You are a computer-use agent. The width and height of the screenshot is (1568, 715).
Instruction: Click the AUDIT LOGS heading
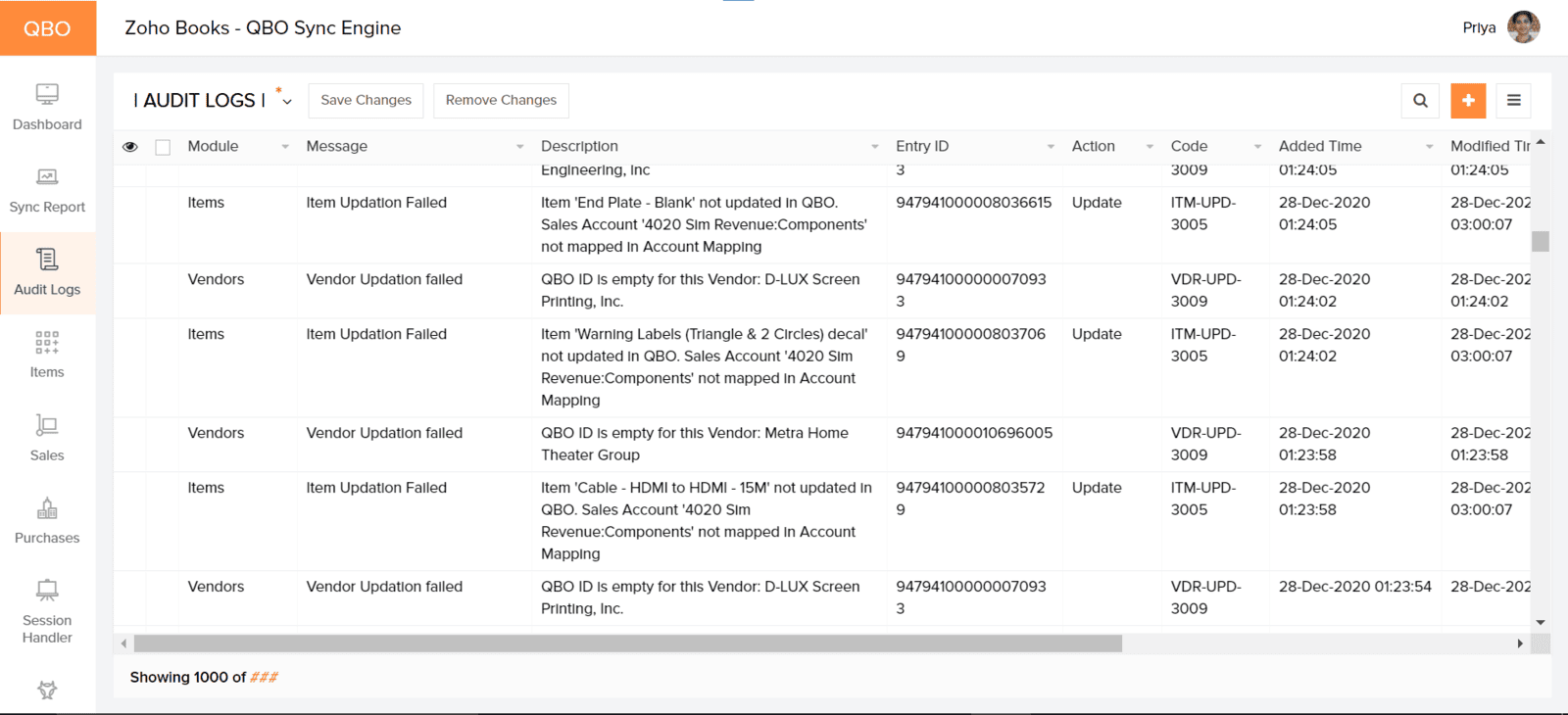coord(199,101)
